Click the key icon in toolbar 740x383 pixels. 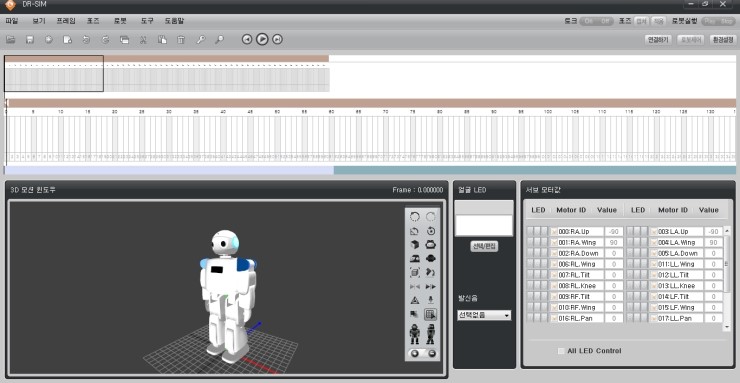[201, 40]
